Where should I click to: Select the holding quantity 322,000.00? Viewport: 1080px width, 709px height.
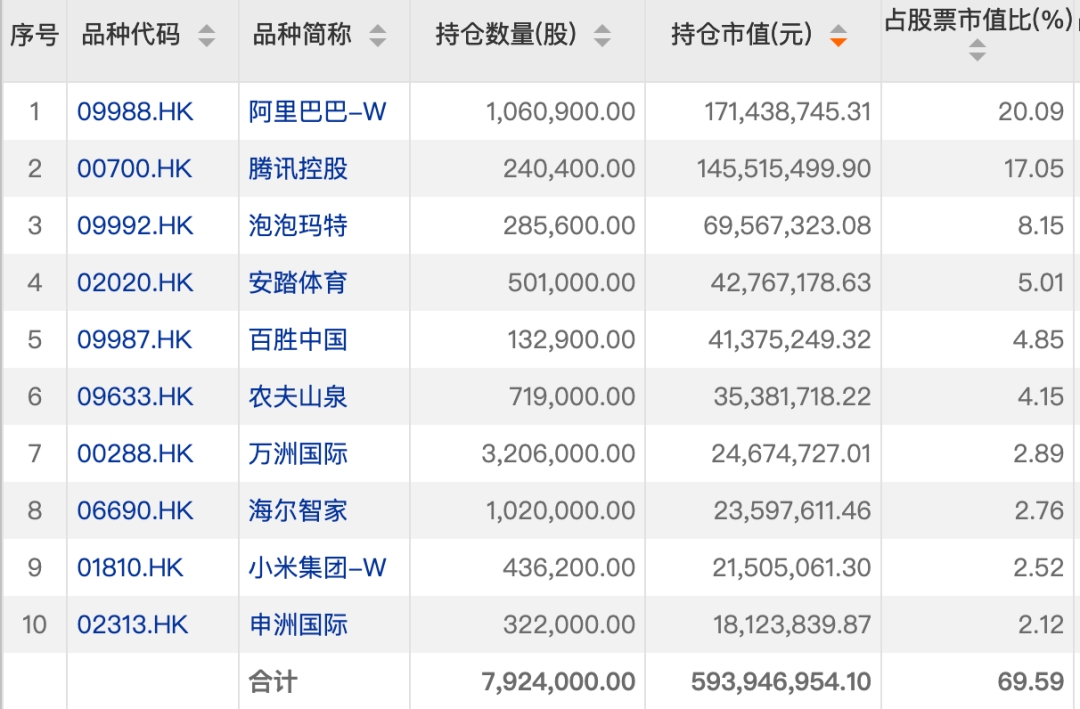569,625
